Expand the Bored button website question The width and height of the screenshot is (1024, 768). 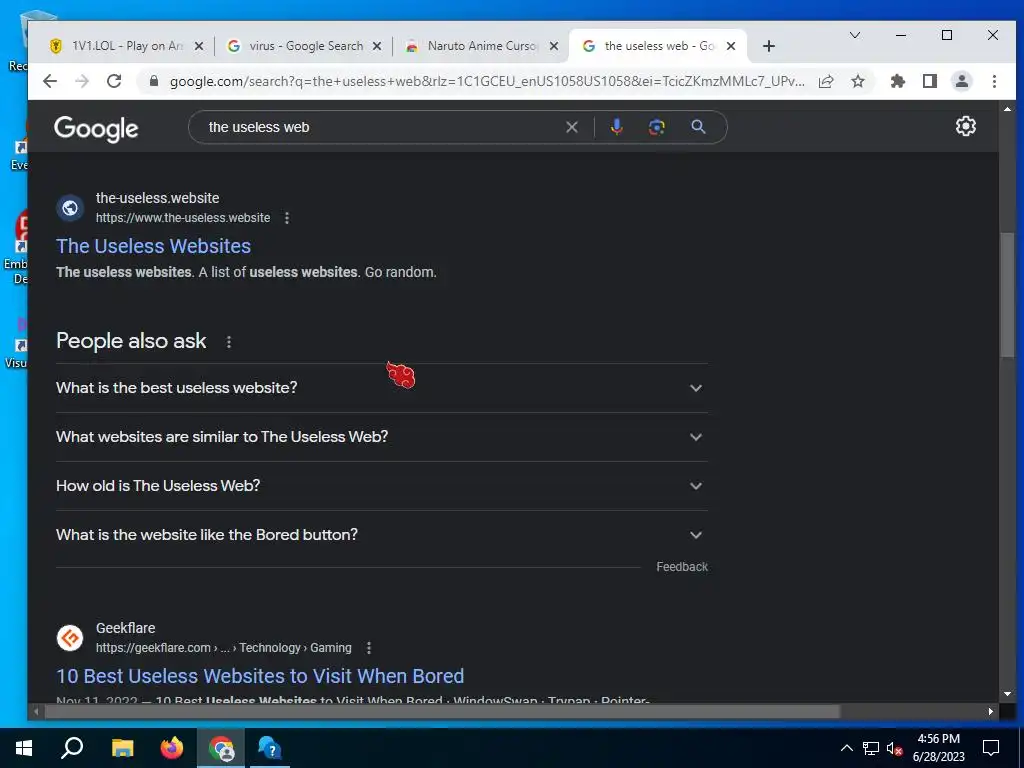381,535
